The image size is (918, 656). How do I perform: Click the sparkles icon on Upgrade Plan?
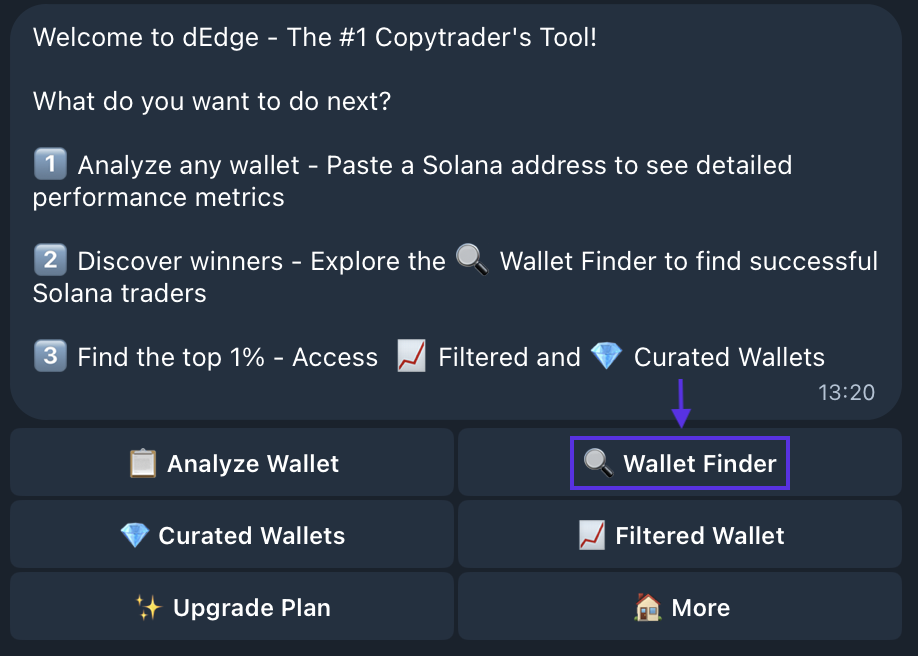[149, 608]
